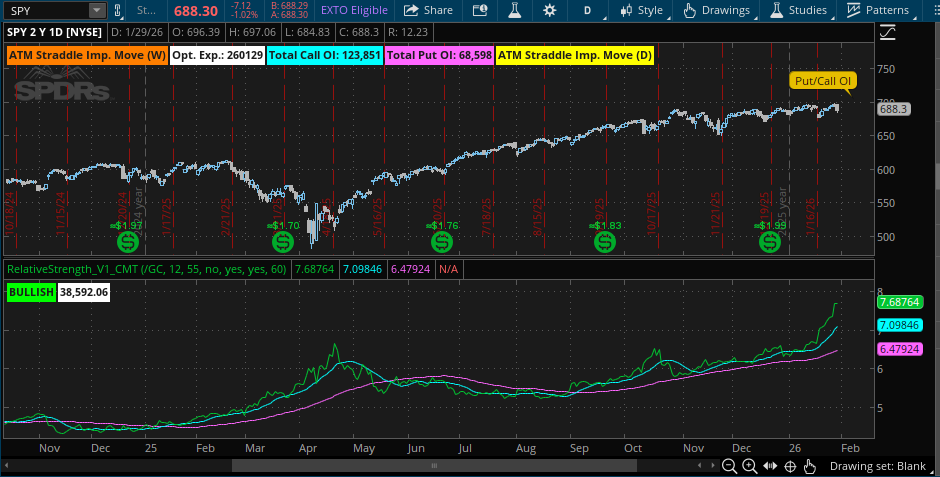940x477 pixels.
Task: Click the magenta 6.47924 axis bubble
Action: point(899,349)
